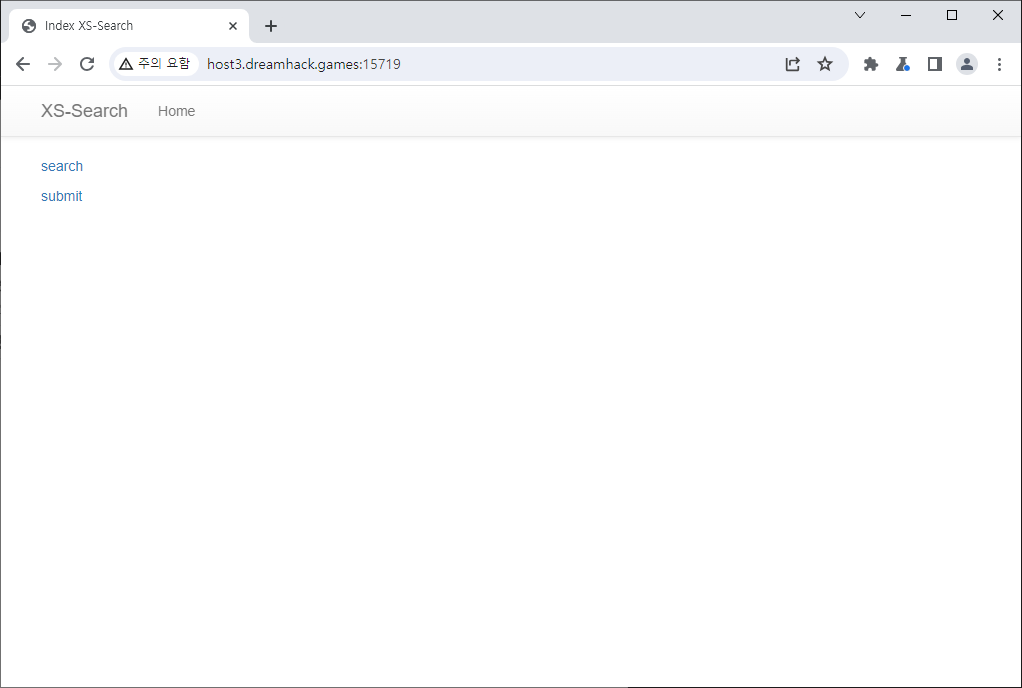Expand the tab search chevron

(x=860, y=15)
